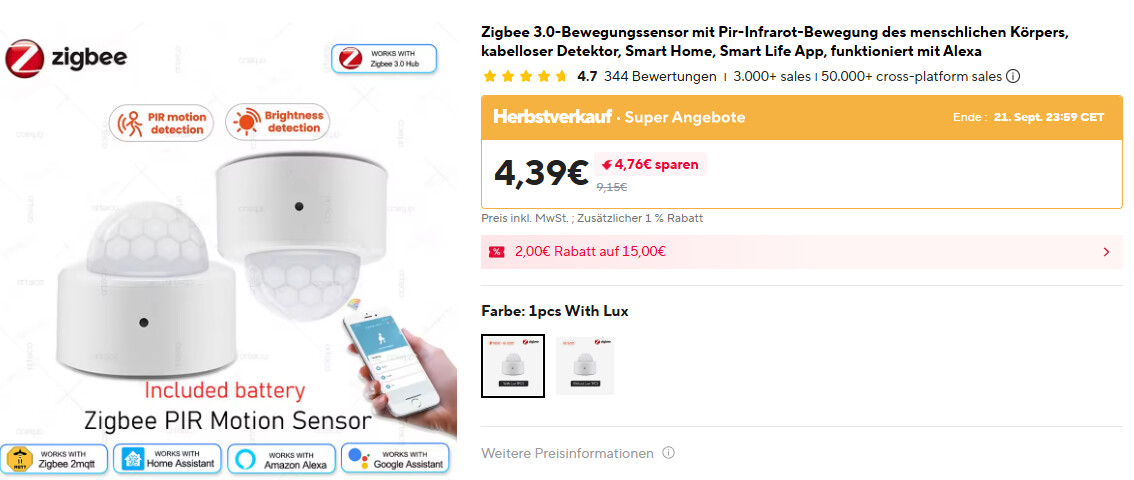Click the 4,76€ sparen savings tag
Viewport: 1134px width, 480px height.
pos(650,165)
